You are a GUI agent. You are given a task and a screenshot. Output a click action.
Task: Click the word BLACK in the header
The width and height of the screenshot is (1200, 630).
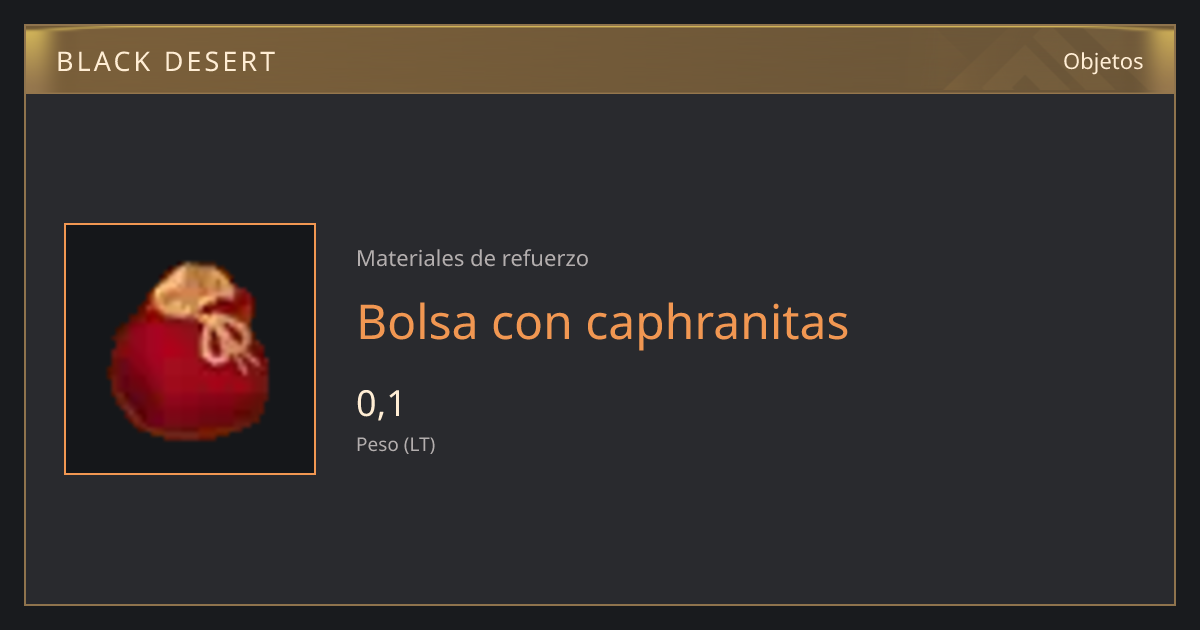click(93, 62)
